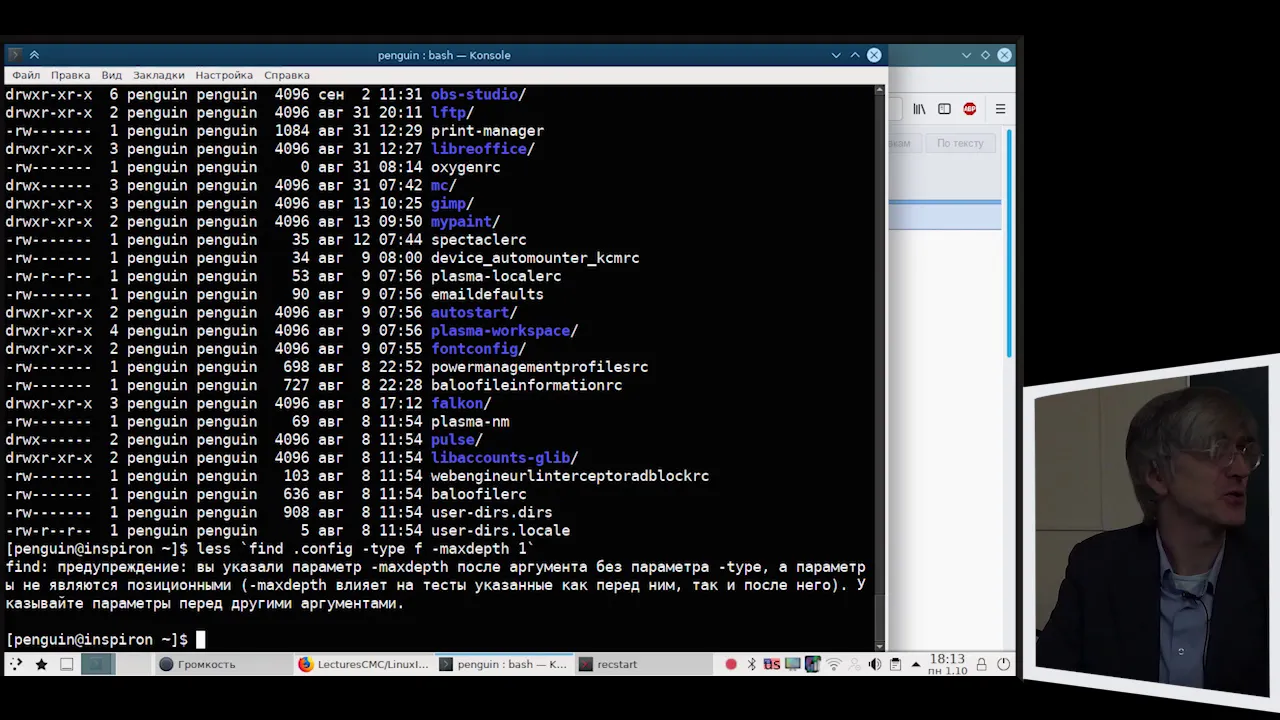Expand hidden tray icons arrow
The image size is (1280, 720).
click(915, 664)
